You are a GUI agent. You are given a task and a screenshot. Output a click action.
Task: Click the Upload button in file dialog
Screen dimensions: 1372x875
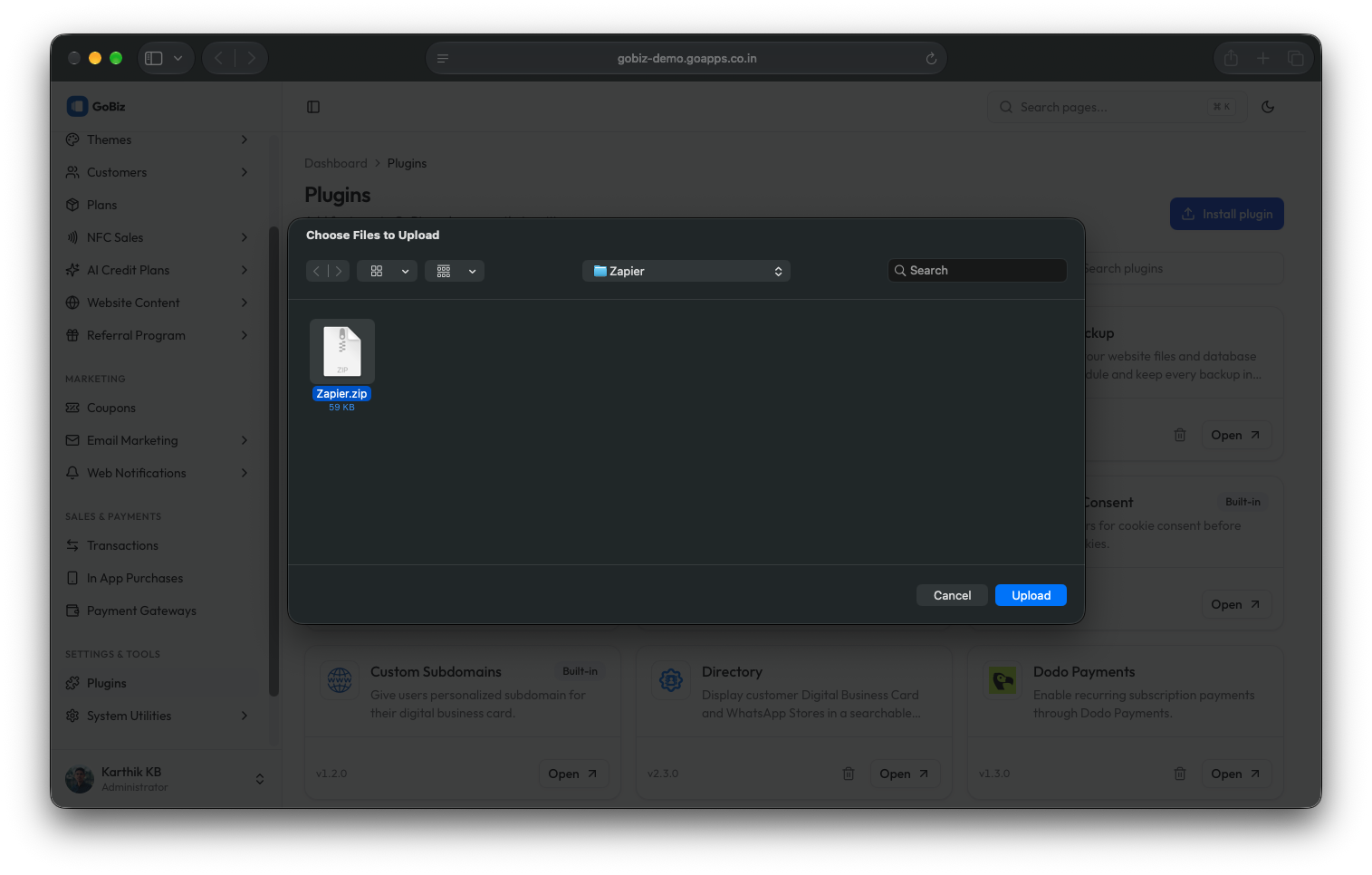pyautogui.click(x=1031, y=595)
